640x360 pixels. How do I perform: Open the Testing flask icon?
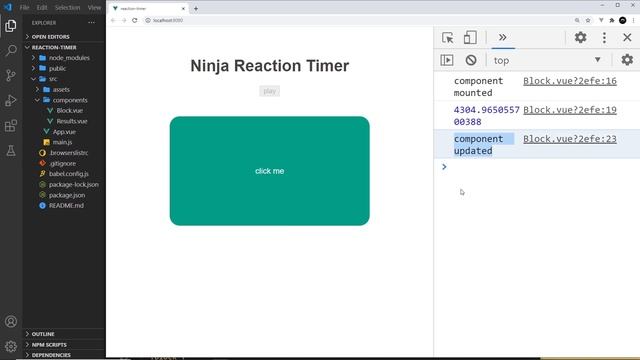(x=11, y=151)
